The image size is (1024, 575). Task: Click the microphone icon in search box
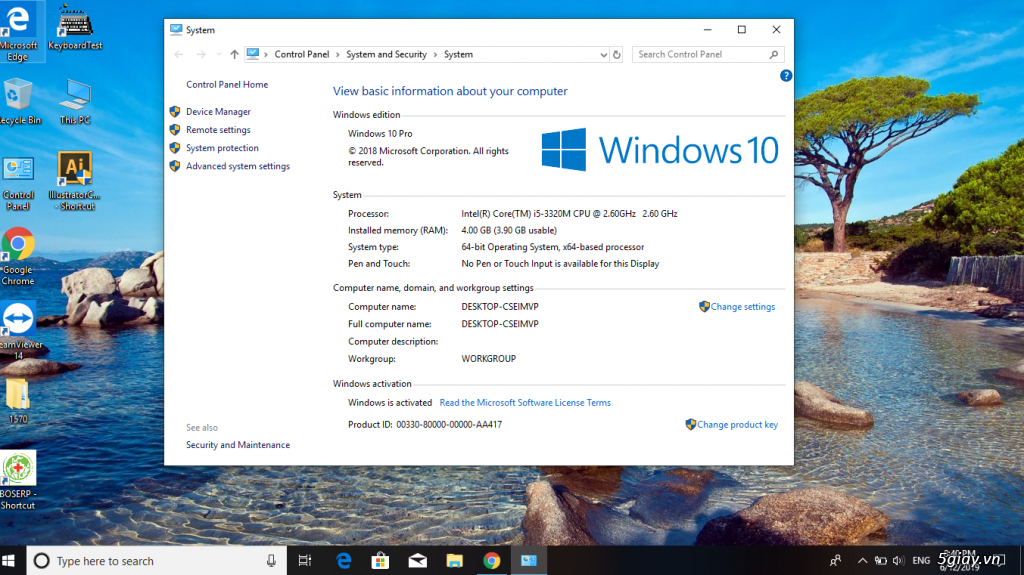click(271, 561)
